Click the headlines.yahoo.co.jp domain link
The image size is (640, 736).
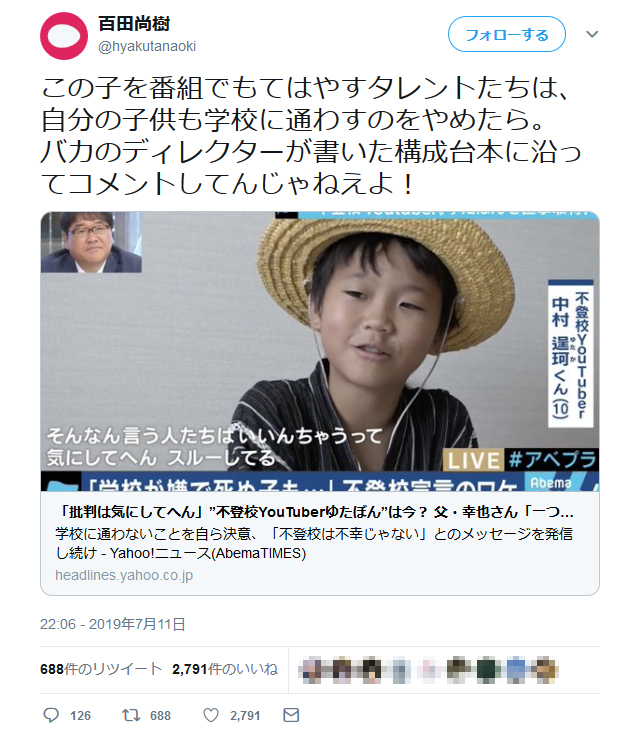tap(124, 575)
